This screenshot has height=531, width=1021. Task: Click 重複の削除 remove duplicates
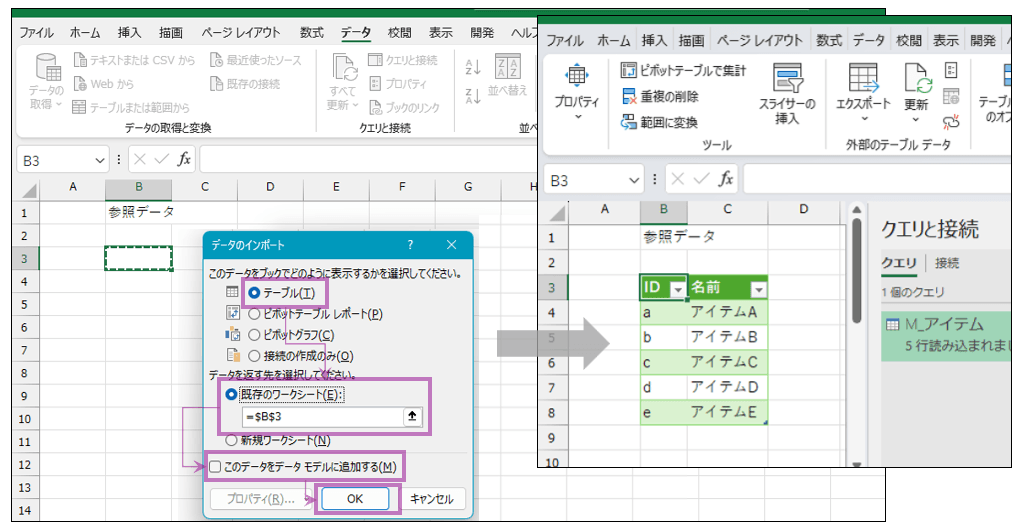(660, 96)
